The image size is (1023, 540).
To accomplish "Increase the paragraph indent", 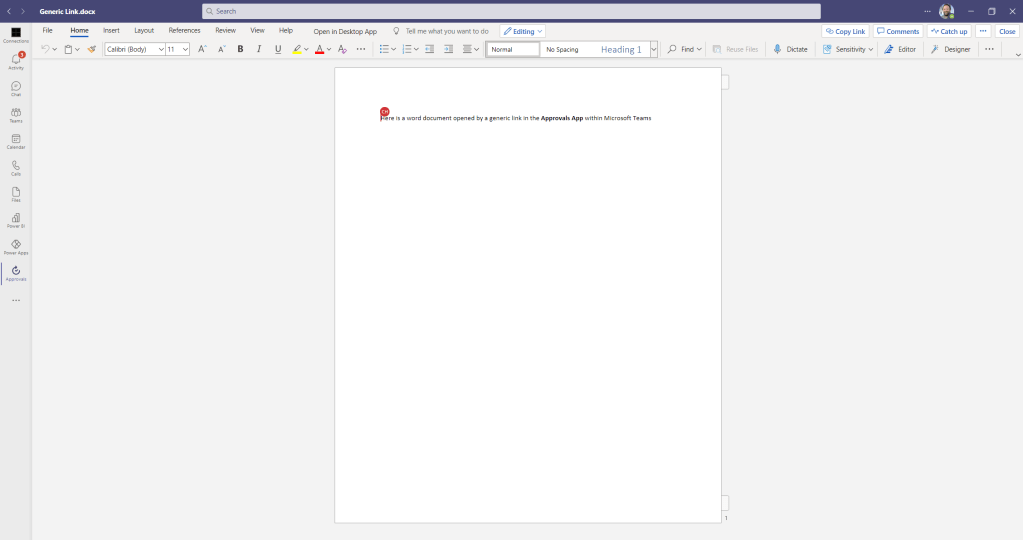I will pos(448,49).
